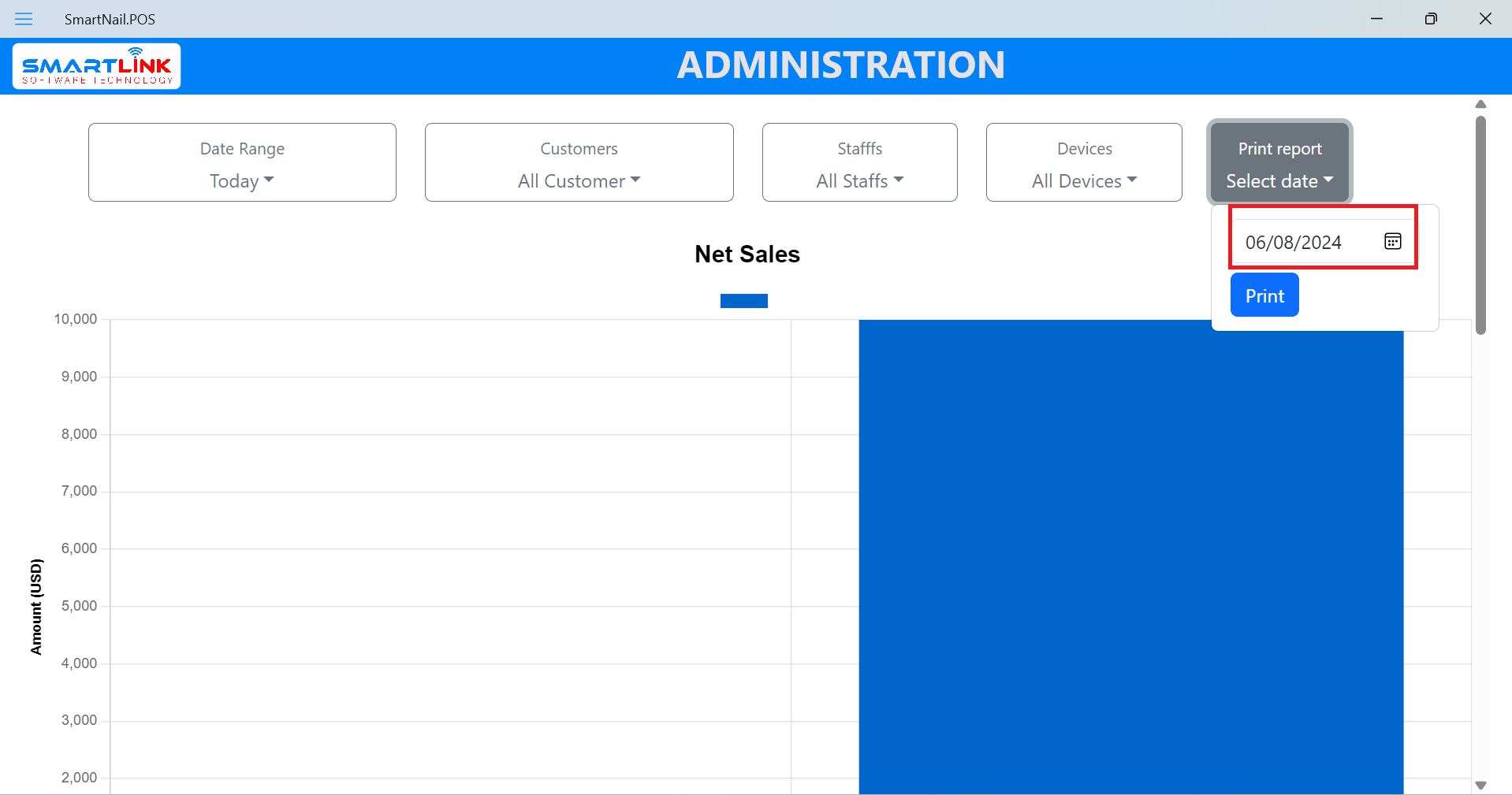Click the SmartLink logo
Viewport: 1512px width, 795px height.
[x=96, y=66]
